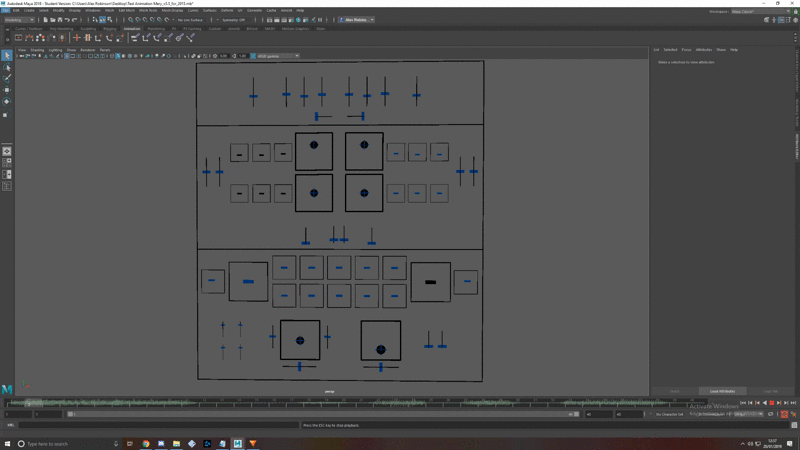Open Attribute Editor Focus menu

[686, 50]
